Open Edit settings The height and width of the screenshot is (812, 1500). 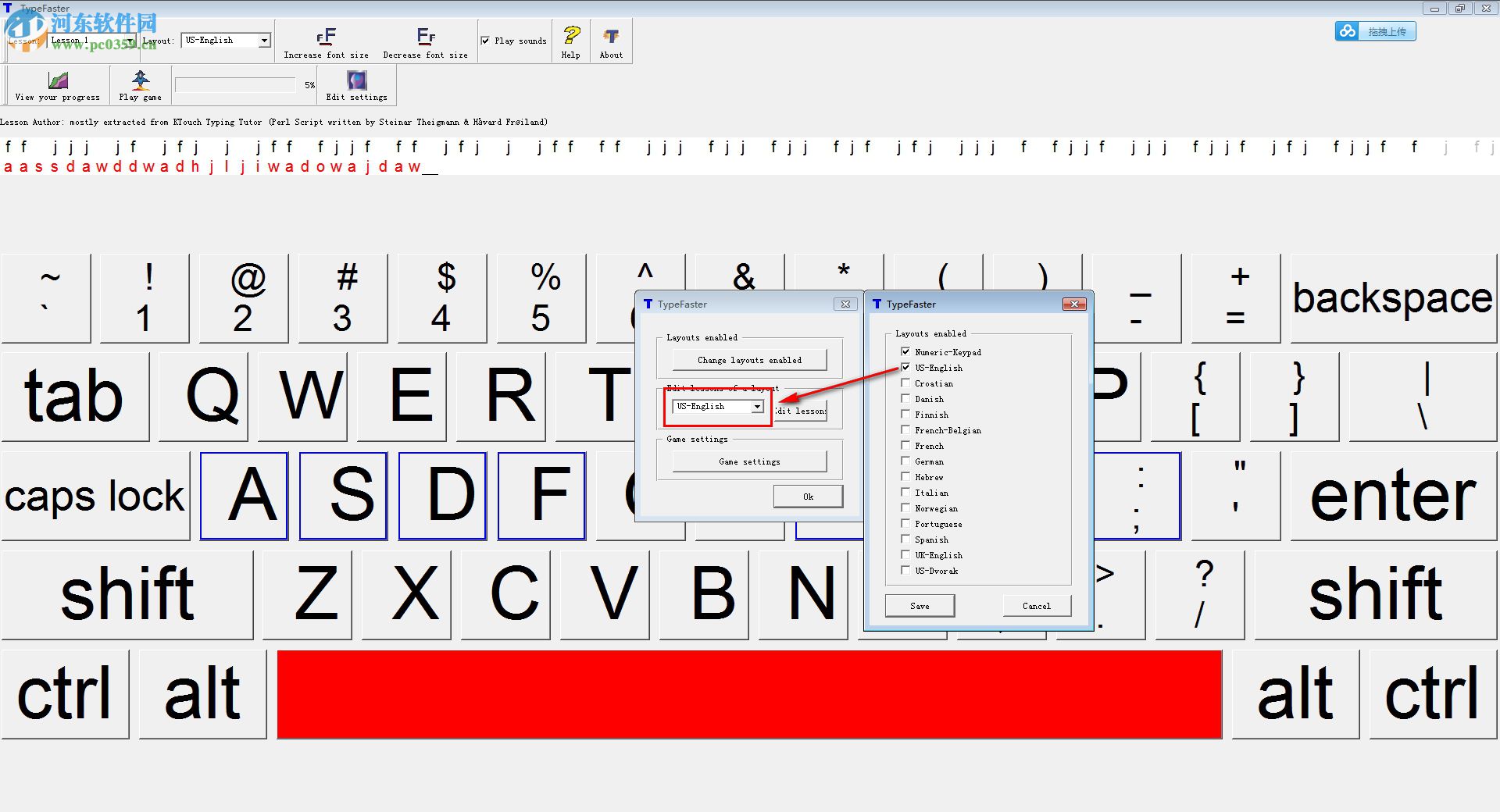pos(356,84)
